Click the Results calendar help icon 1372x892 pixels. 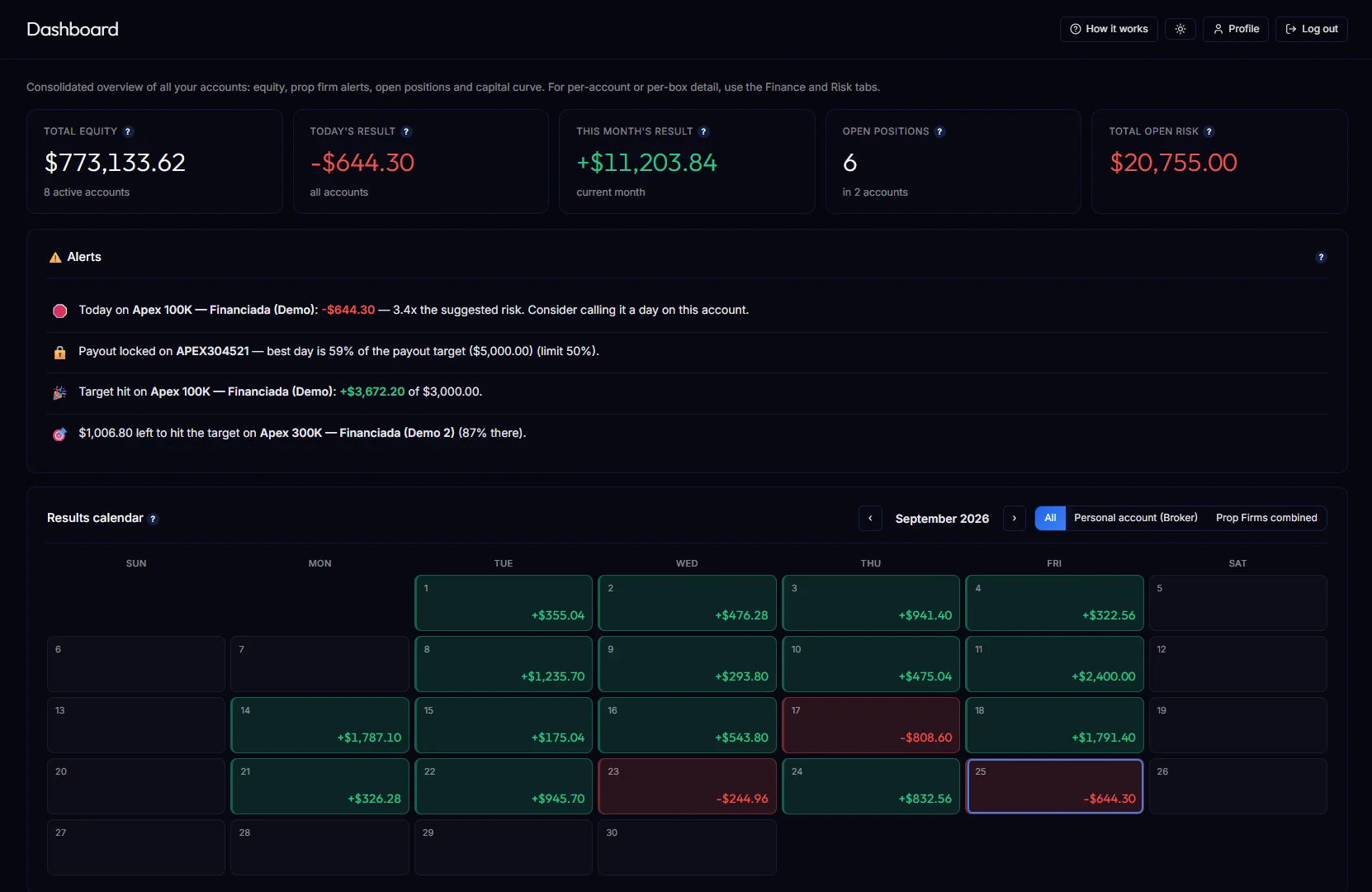[x=153, y=519]
